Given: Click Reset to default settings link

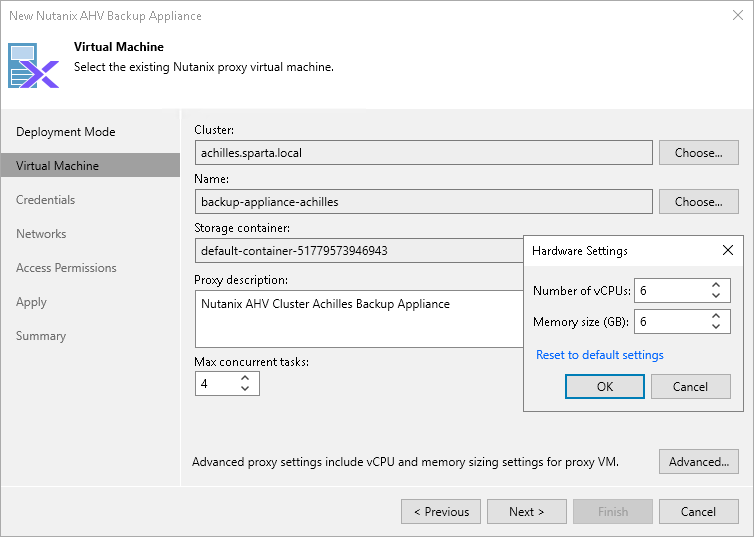Looking at the screenshot, I should click(600, 355).
